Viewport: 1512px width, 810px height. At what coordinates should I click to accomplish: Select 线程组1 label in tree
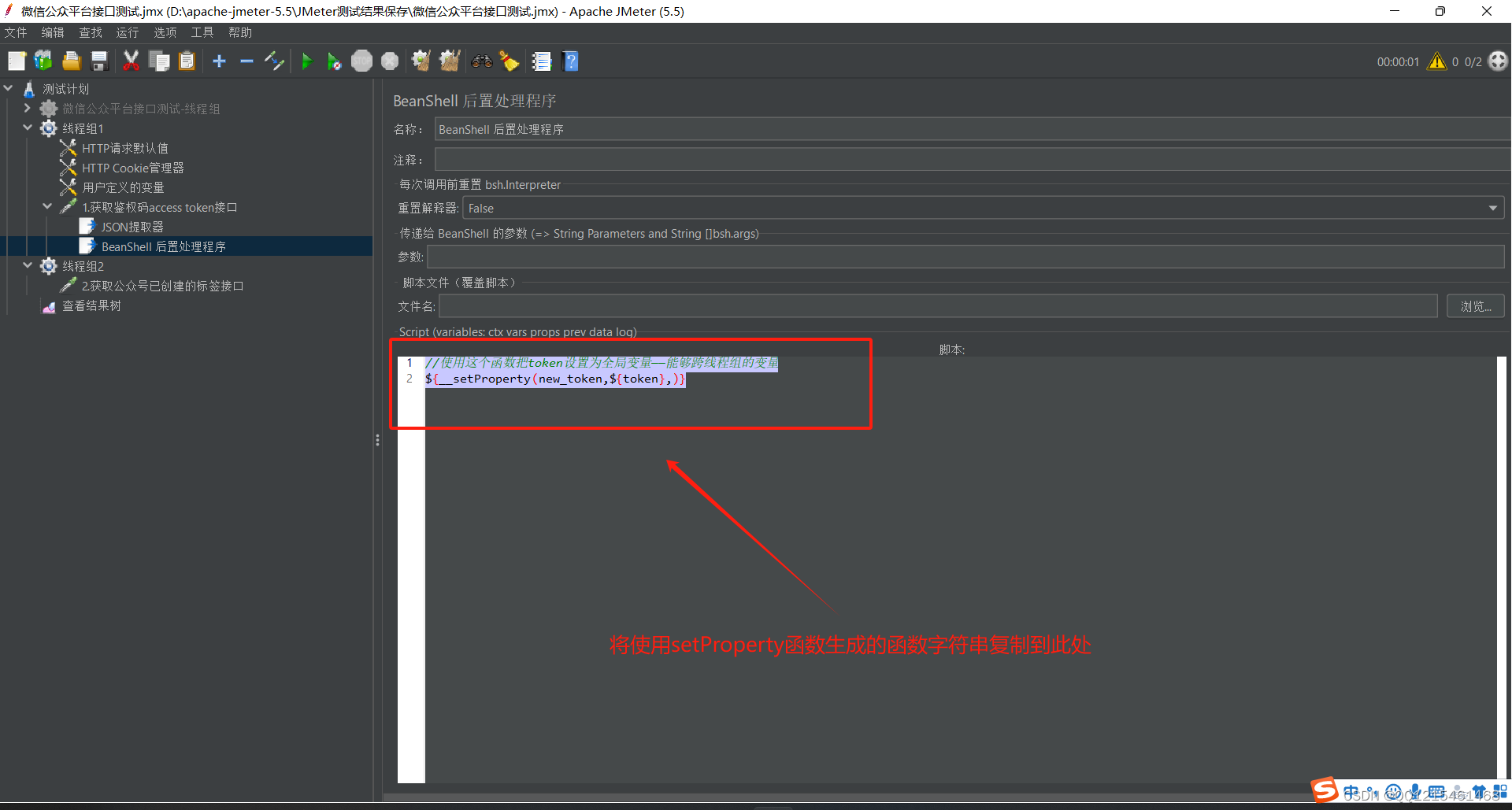[83, 128]
